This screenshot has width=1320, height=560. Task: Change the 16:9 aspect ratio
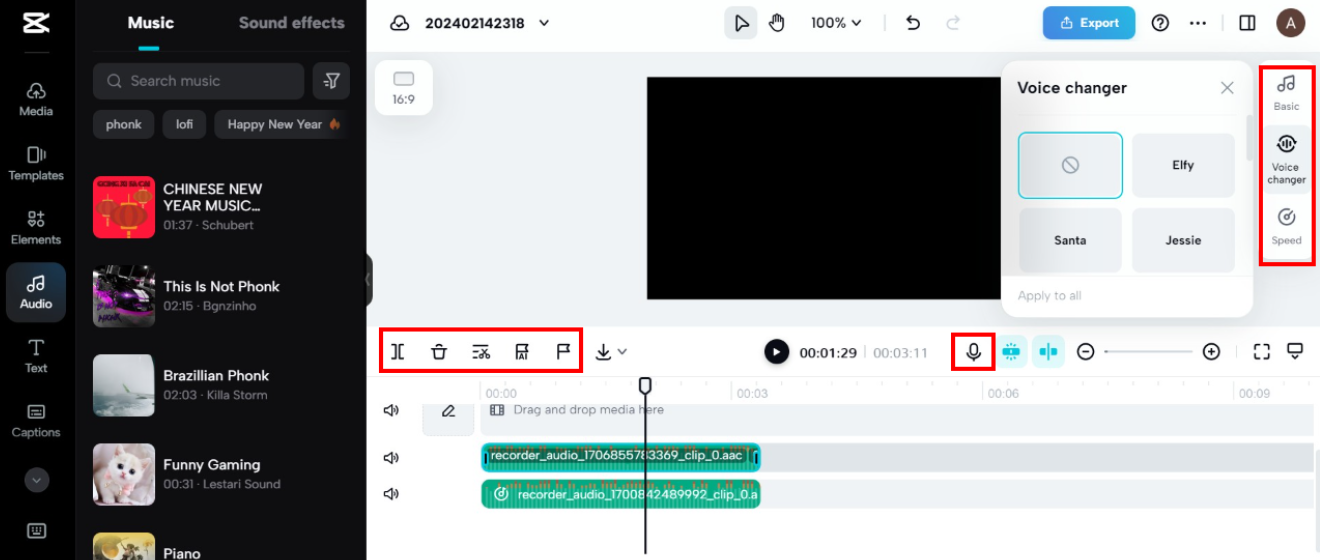[404, 87]
